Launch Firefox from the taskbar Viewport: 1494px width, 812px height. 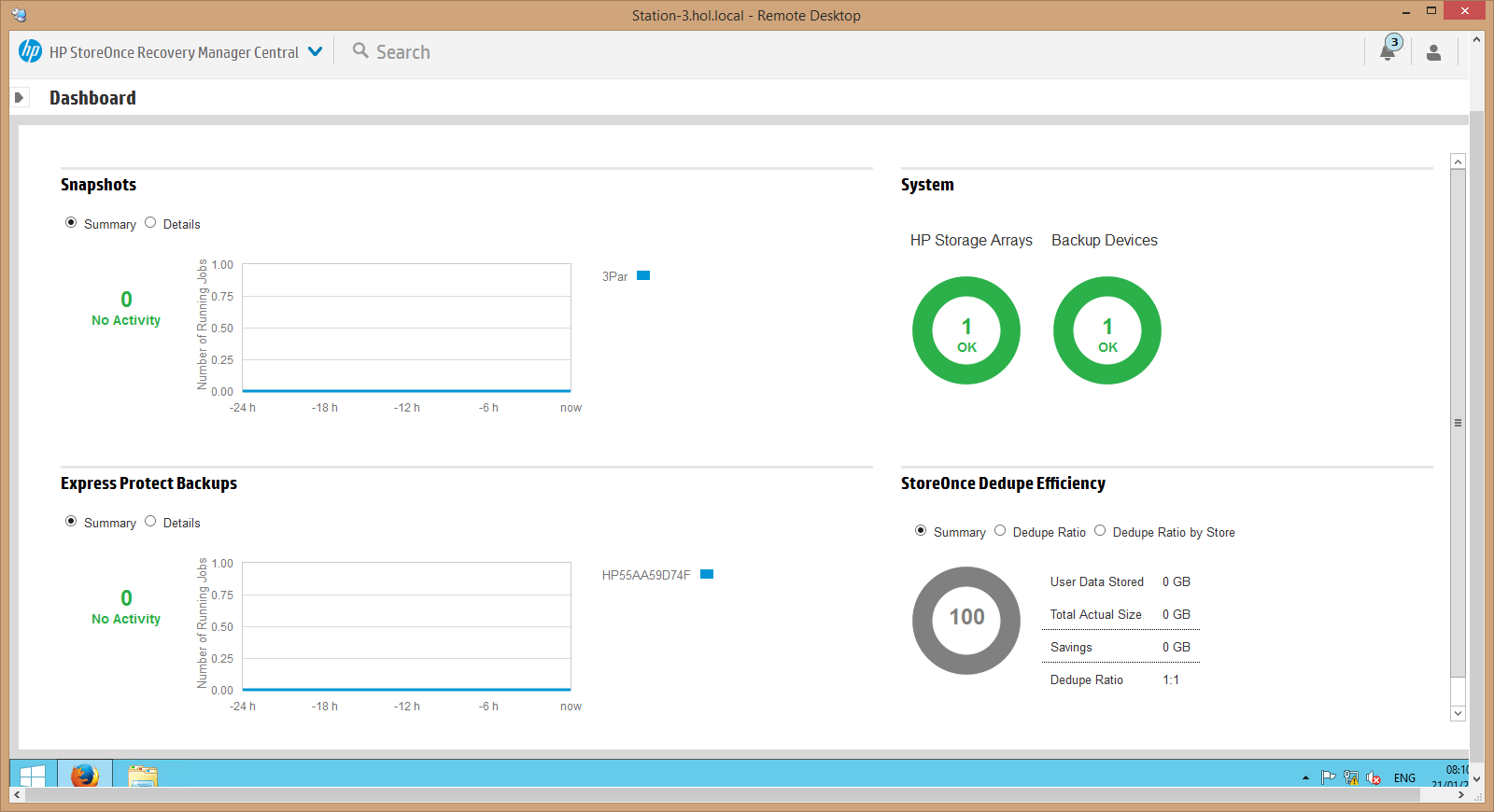[x=85, y=775]
